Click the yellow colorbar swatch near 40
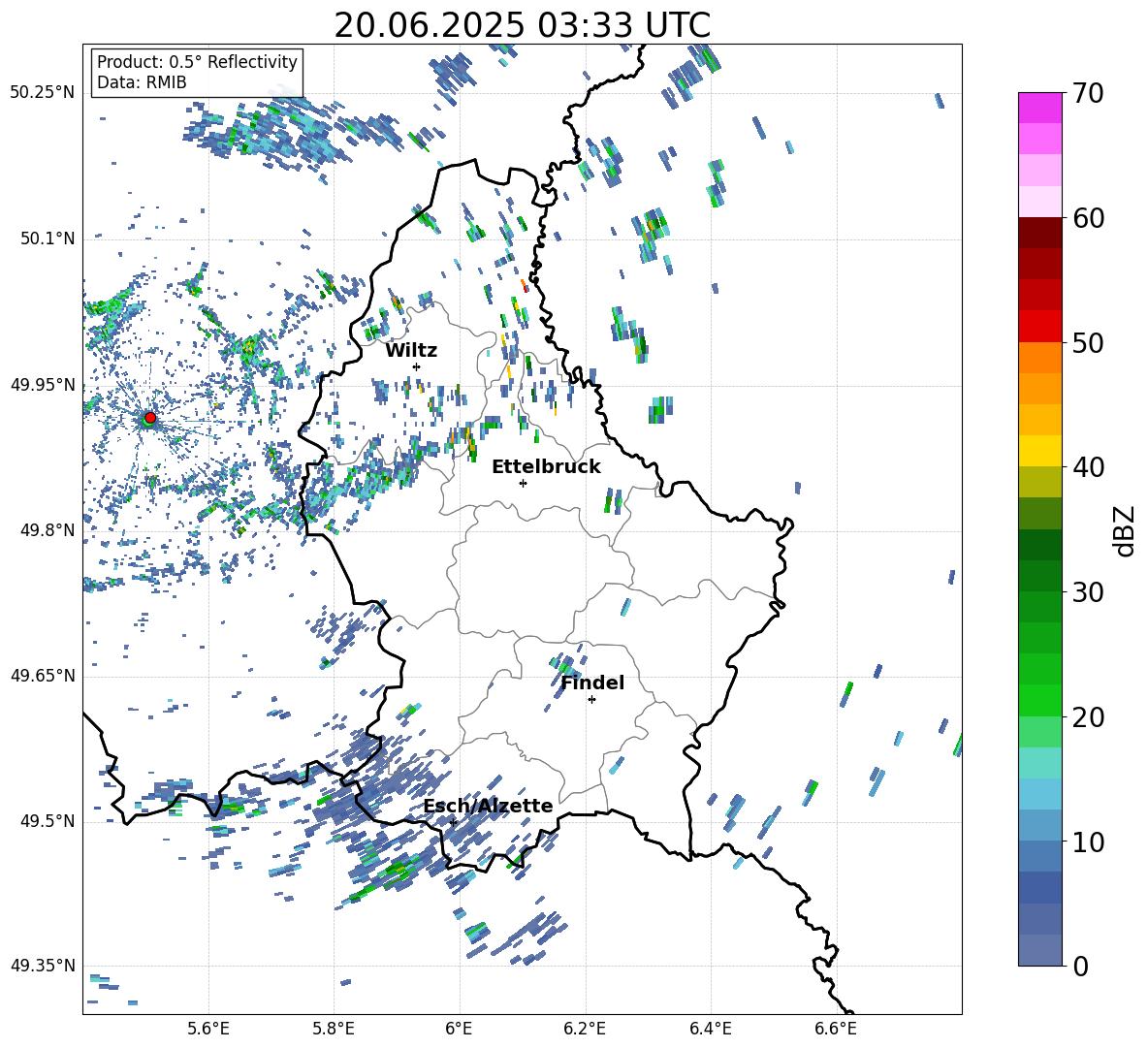The height and width of the screenshot is (1048, 1148). click(1040, 451)
